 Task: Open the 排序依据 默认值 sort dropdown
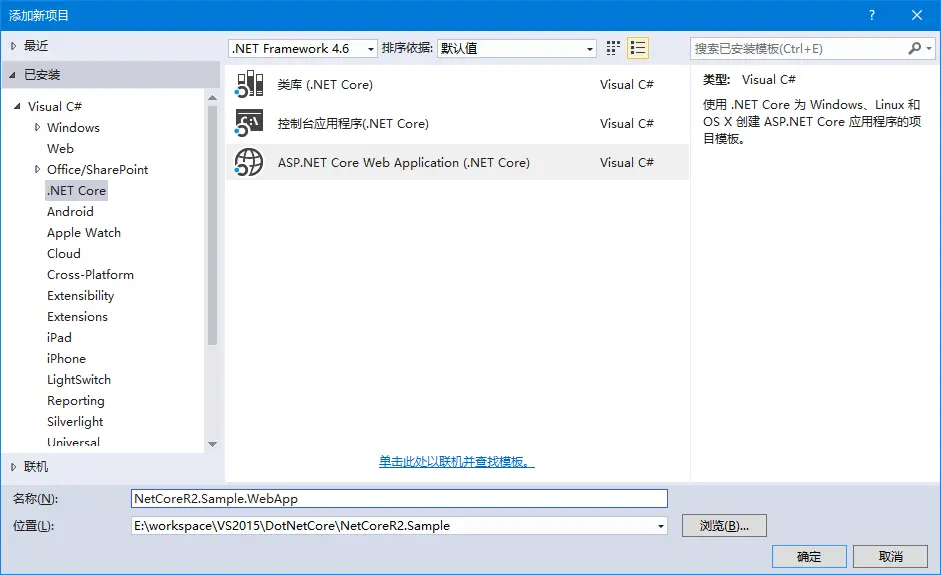click(517, 49)
